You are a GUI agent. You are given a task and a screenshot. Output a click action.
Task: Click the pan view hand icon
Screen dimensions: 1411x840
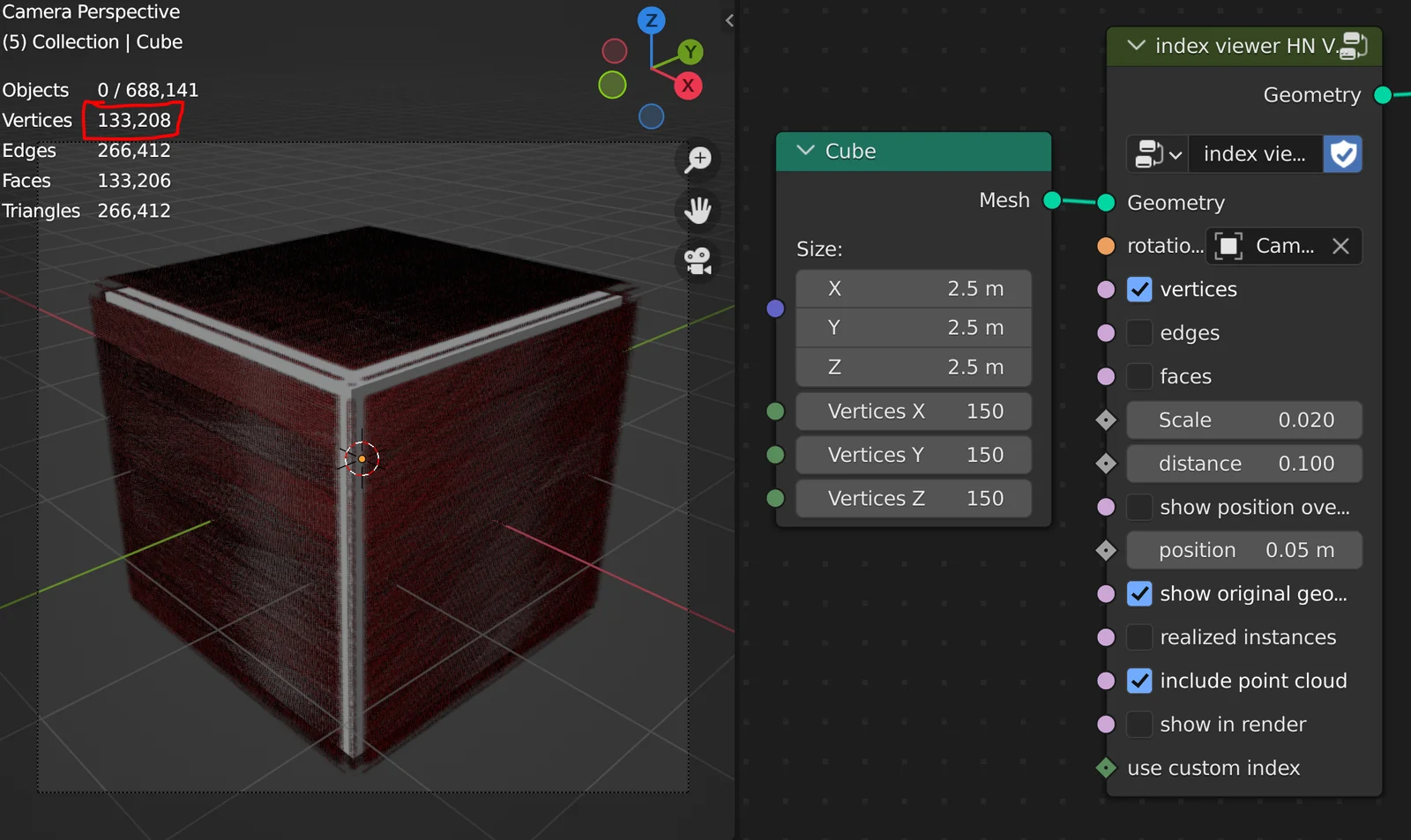[698, 211]
